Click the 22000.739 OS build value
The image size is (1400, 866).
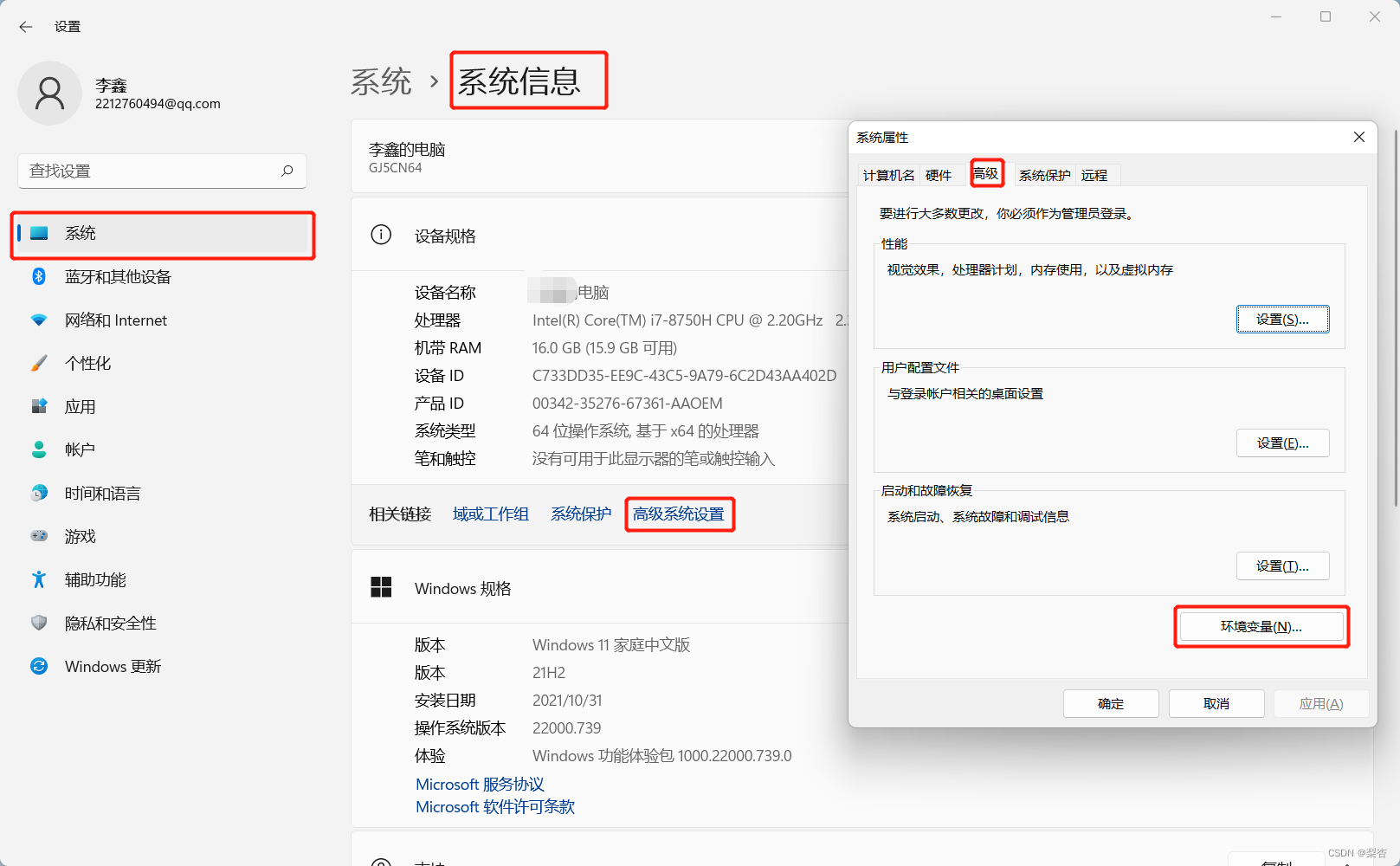pyautogui.click(x=566, y=727)
